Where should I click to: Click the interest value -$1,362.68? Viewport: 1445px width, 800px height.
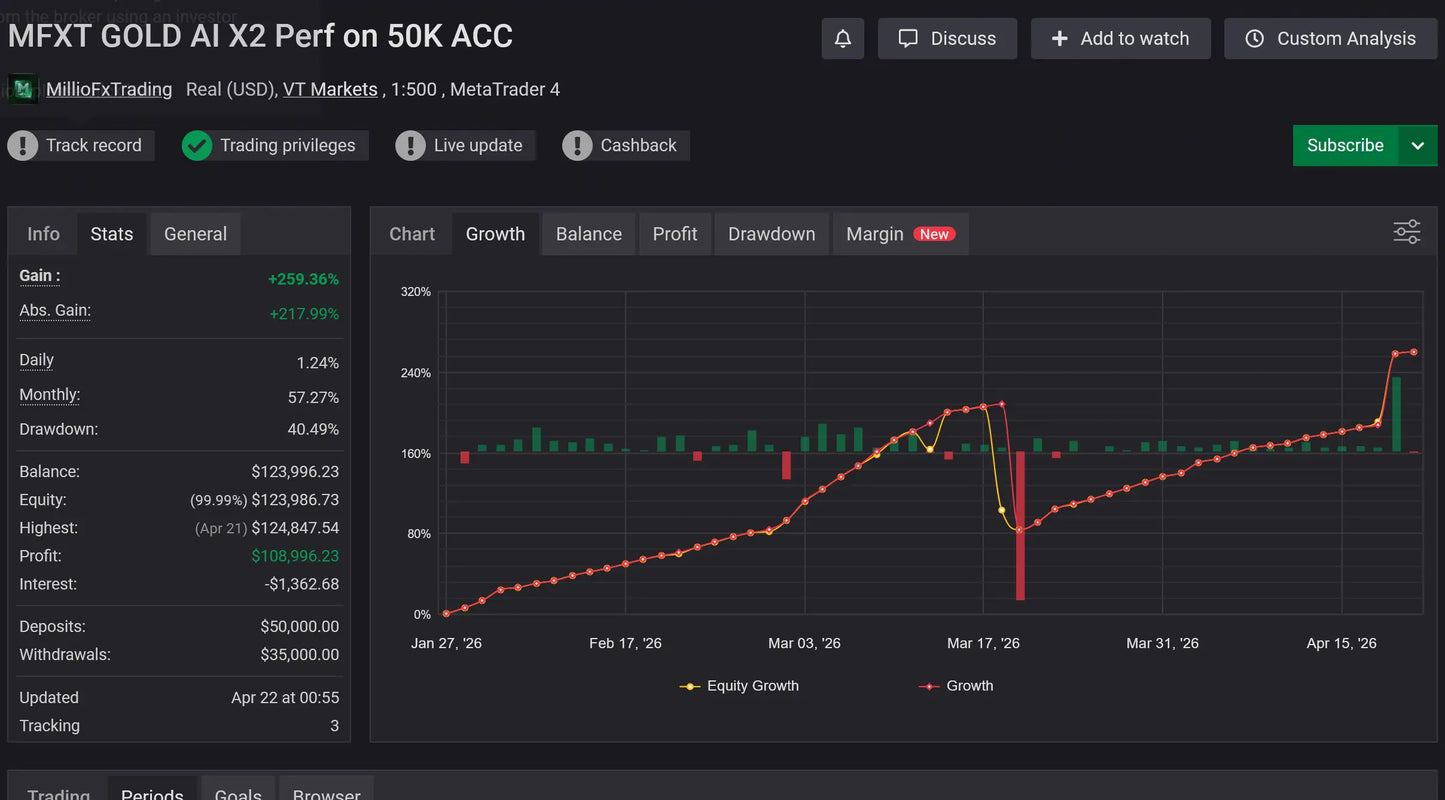302,584
